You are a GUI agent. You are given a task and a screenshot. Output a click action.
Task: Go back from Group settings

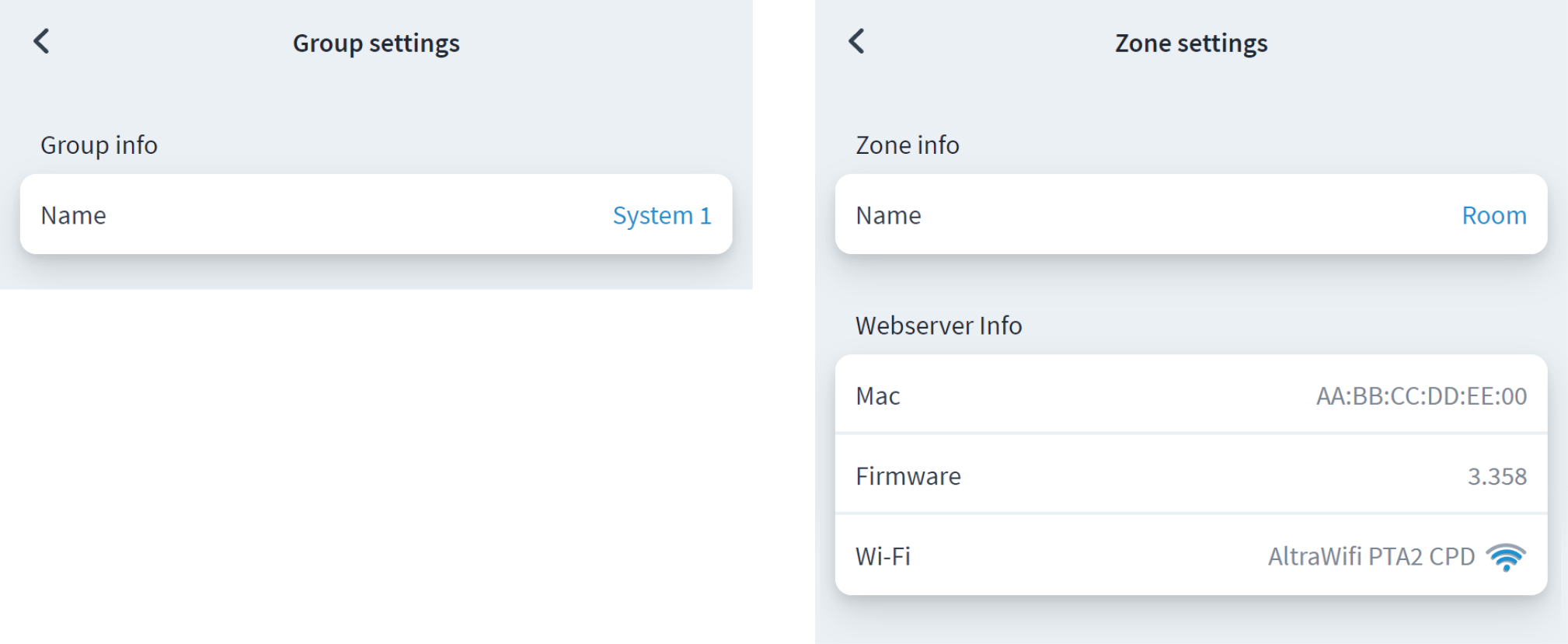click(x=42, y=42)
